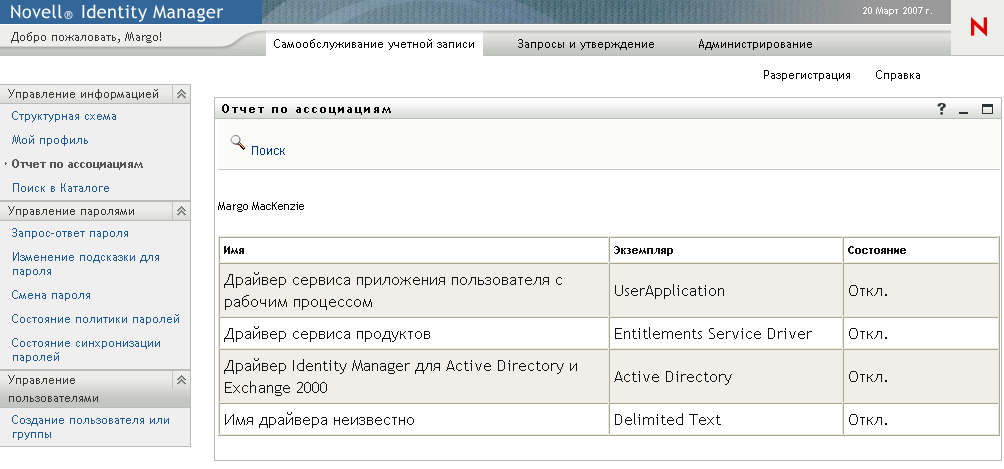
Task: Collapse Управление пользователями section
Action: (181, 380)
